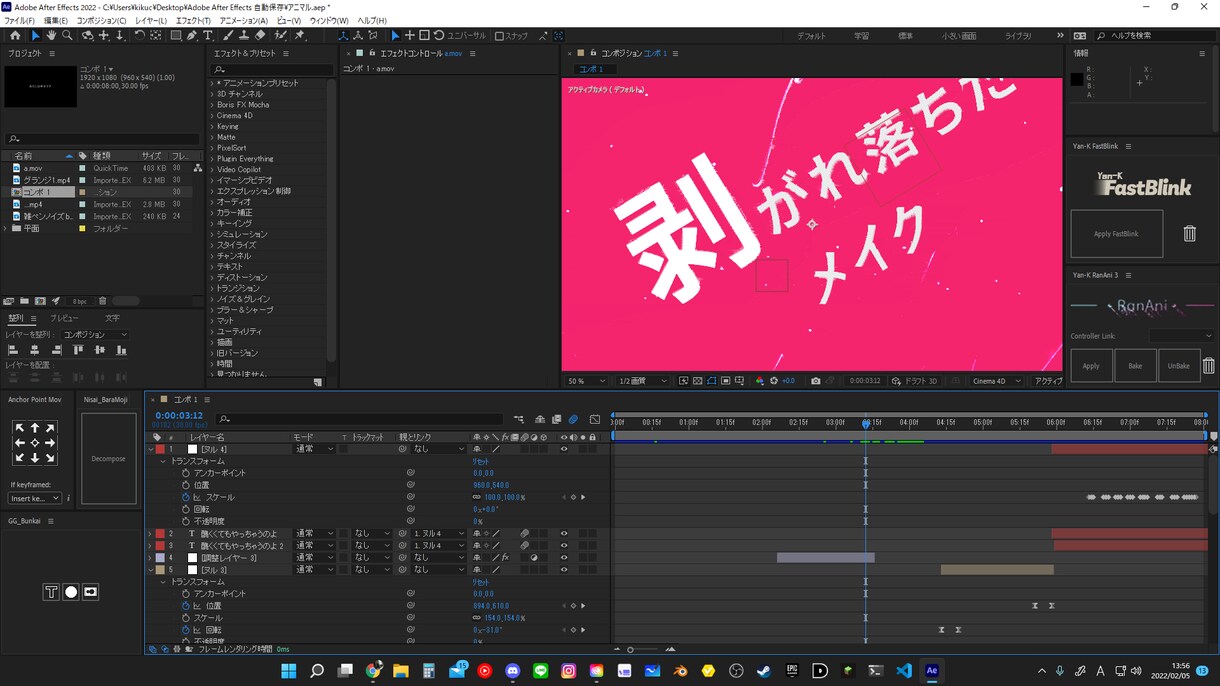Click リセット for layer 1 transform
The image size is (1220, 686).
click(481, 461)
